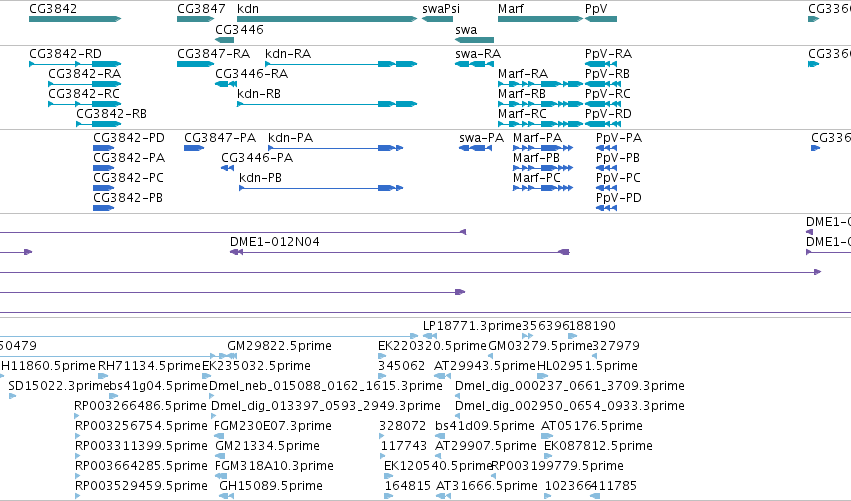Viewport: 851px width, 501px height.
Task: Click the CG3847 gene glyph
Action: [195, 19]
